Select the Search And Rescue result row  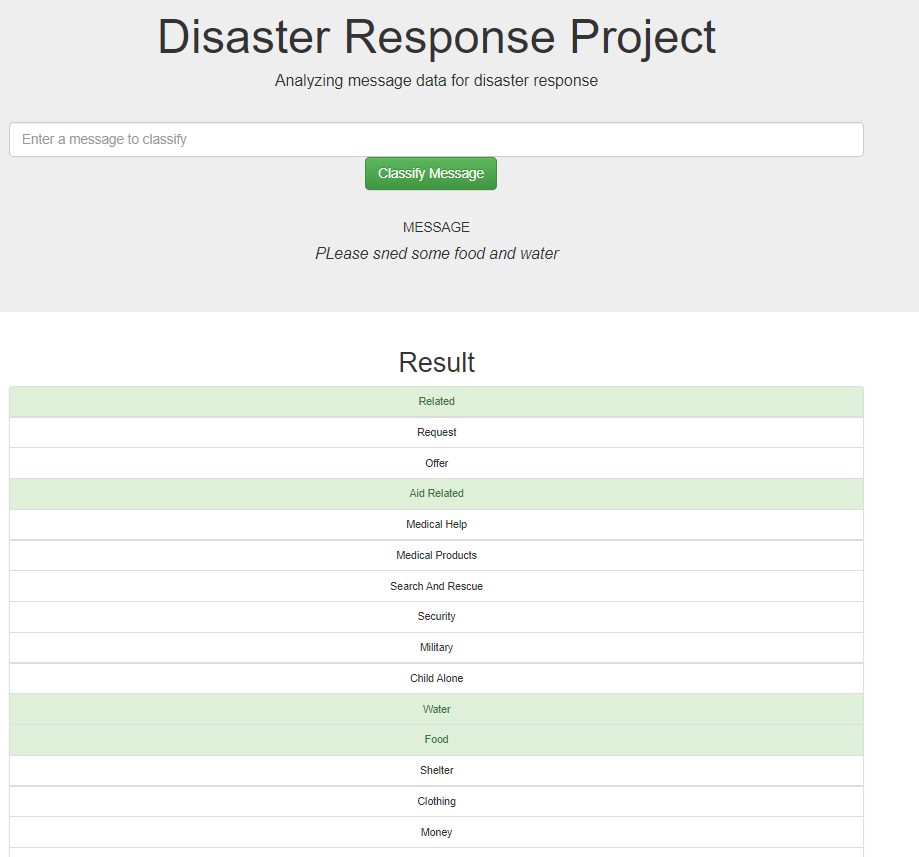(436, 586)
